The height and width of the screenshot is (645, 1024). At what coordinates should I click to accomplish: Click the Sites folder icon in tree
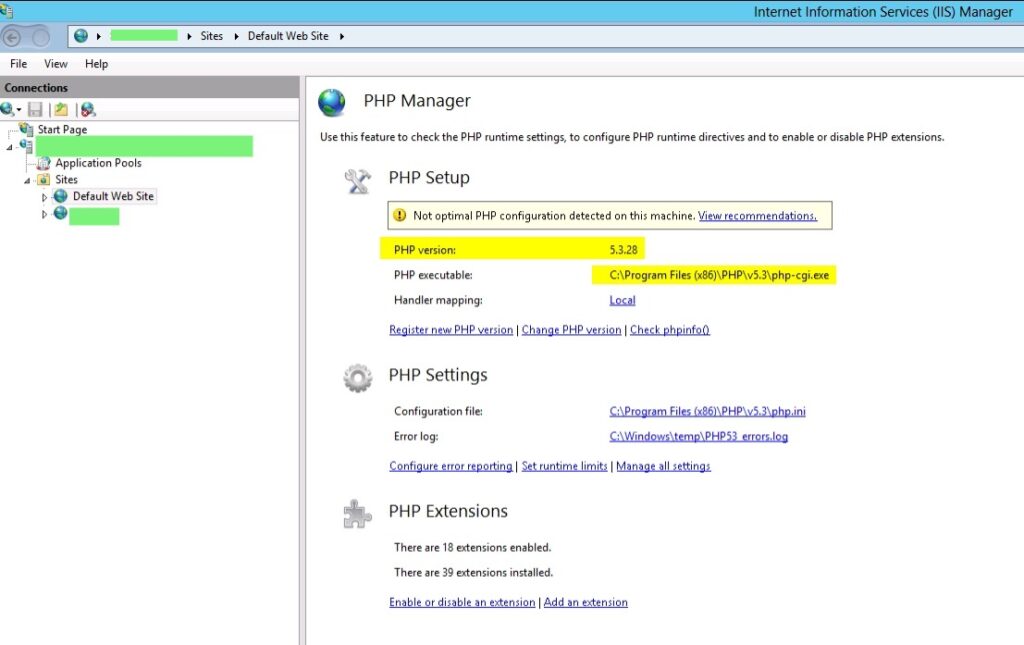(x=44, y=180)
